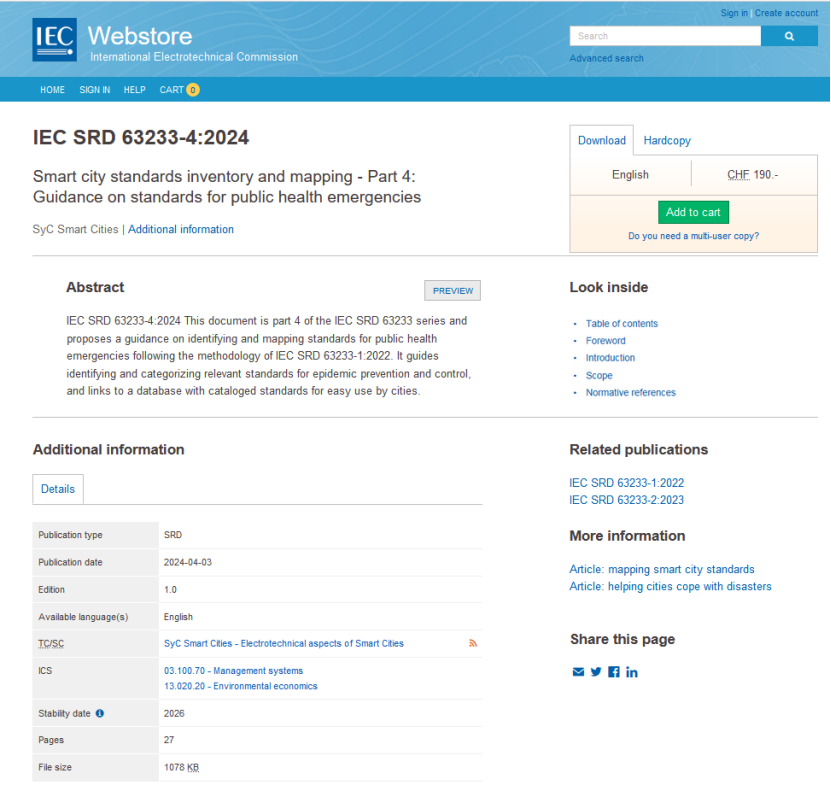Click the Stability date info icon

pos(100,714)
